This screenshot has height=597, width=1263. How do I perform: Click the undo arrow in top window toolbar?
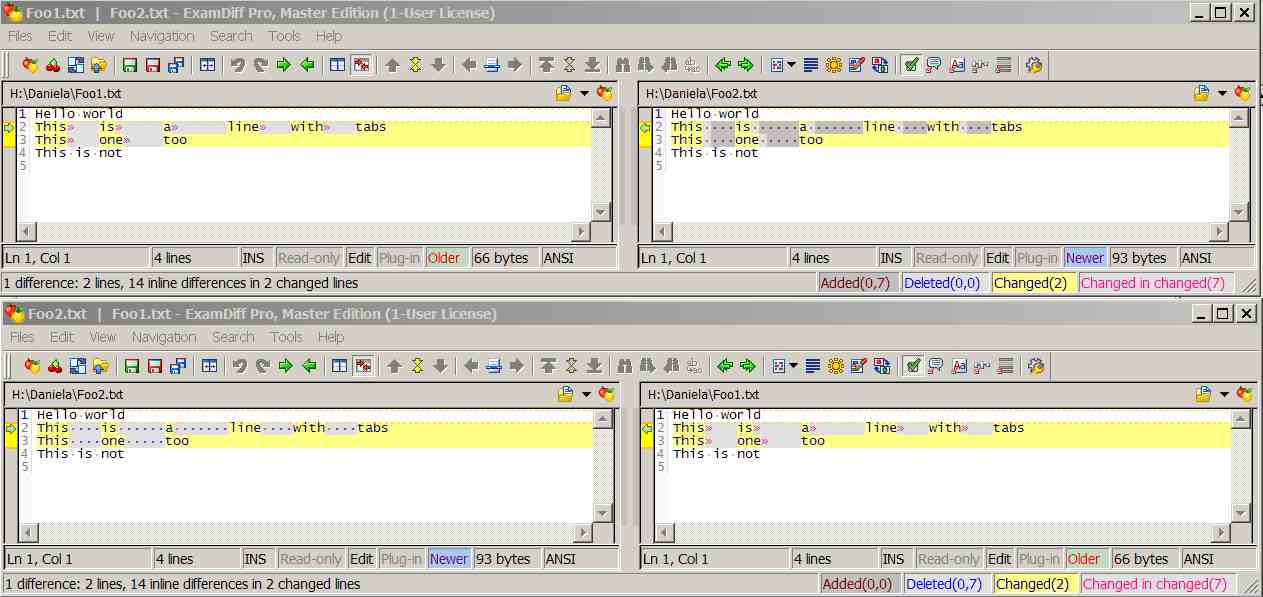[238, 65]
